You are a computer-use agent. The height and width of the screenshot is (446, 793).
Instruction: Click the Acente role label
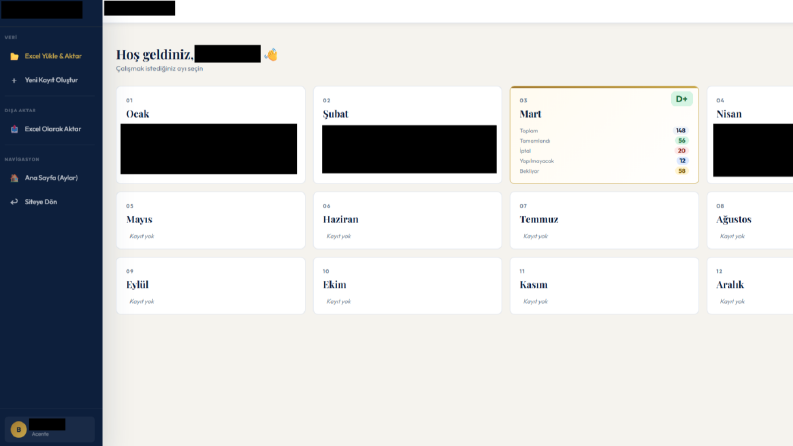point(40,434)
